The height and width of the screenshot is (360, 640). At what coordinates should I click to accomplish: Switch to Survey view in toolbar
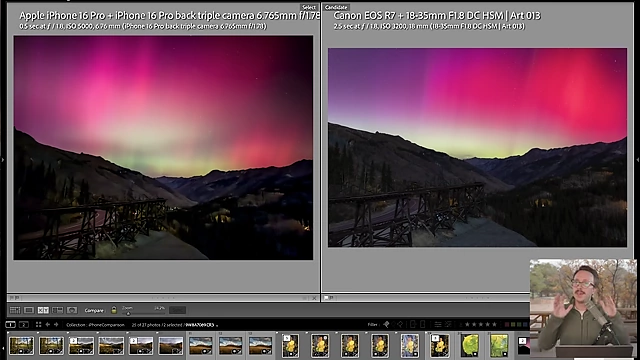coord(58,310)
